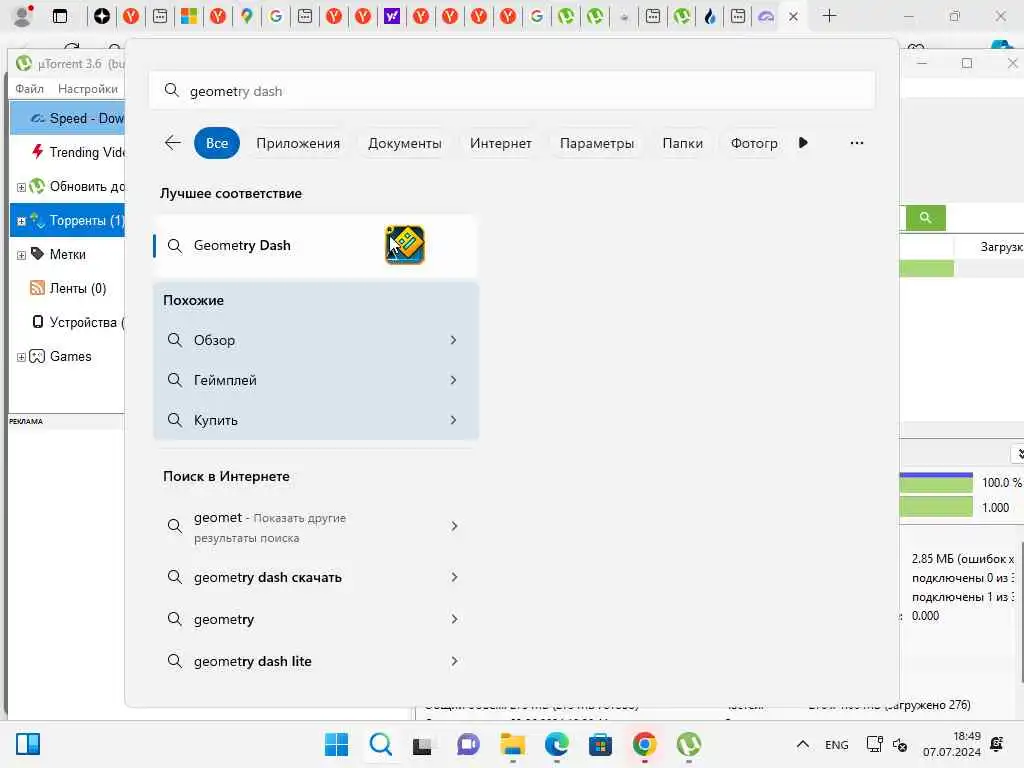This screenshot has height=768, width=1024.
Task: Select the Все filter tab
Action: tap(217, 143)
